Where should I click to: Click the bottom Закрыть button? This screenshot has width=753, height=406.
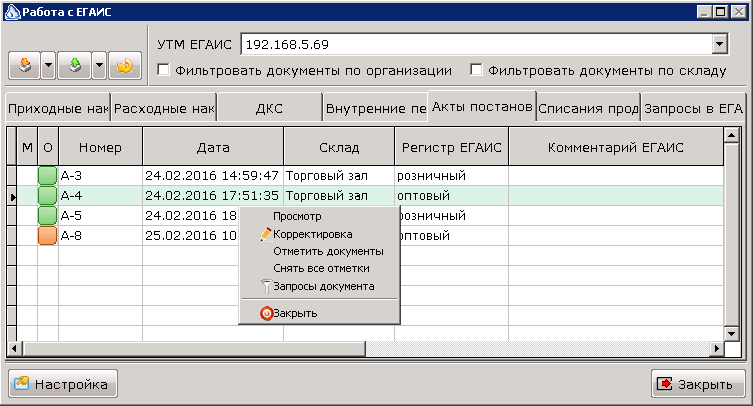(698, 384)
